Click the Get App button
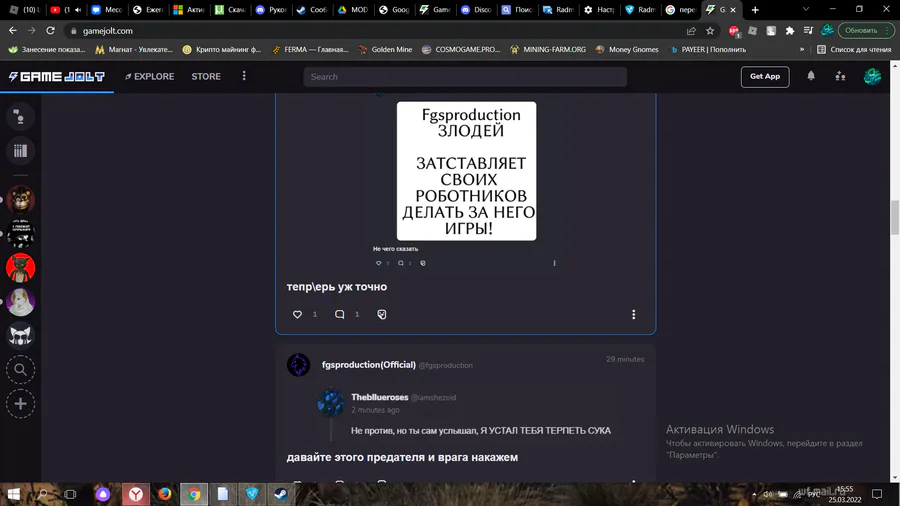This screenshot has width=900, height=506. (x=765, y=76)
